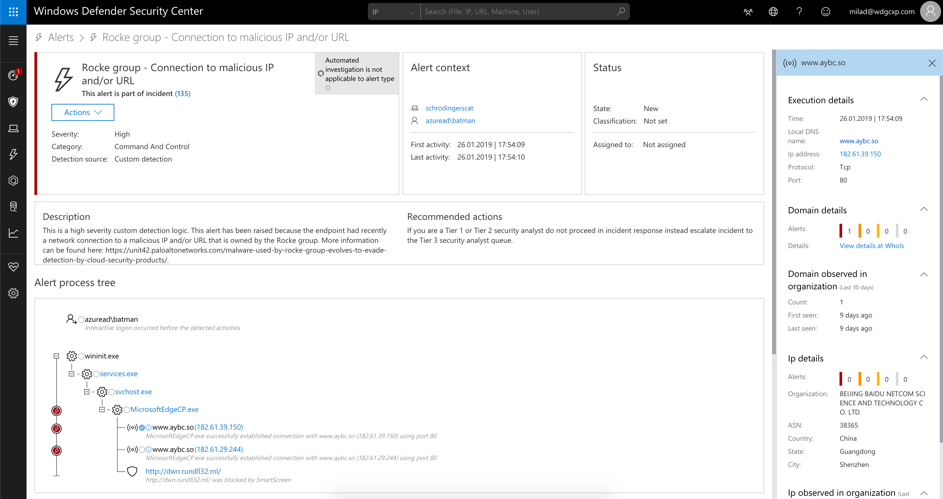This screenshot has width=943, height=499.
Task: Open the machines list laptop icon
Action: (x=13, y=128)
